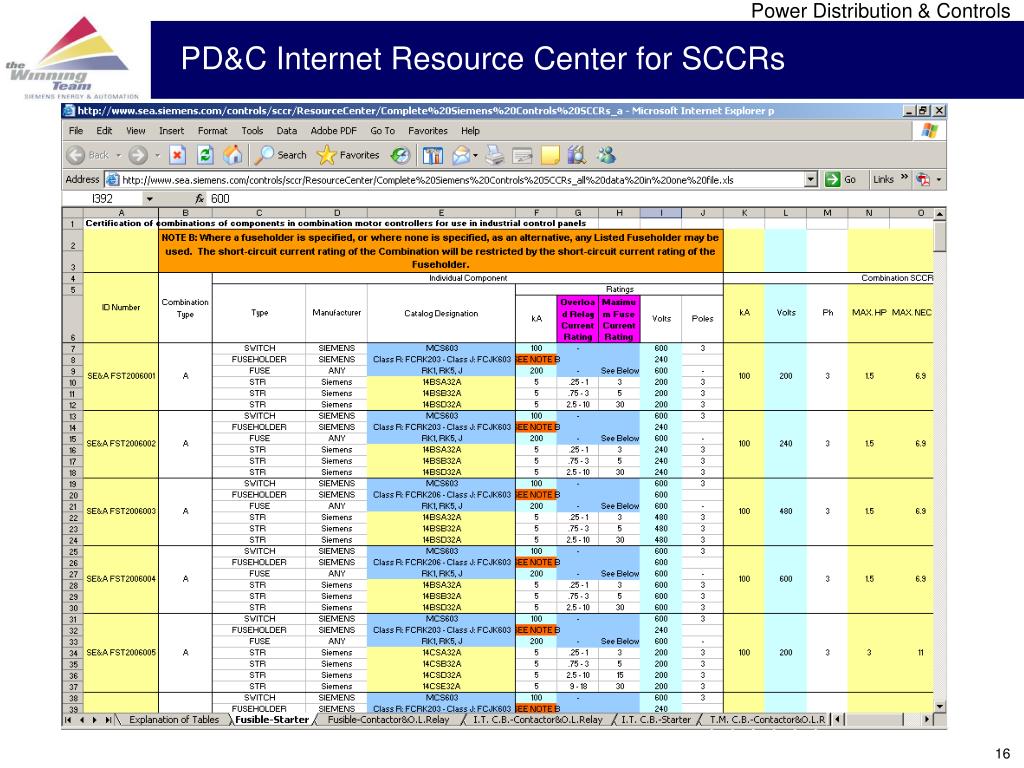Switch to Explanation of Tables sheet tab
Image resolution: width=1024 pixels, height=768 pixels.
174,720
